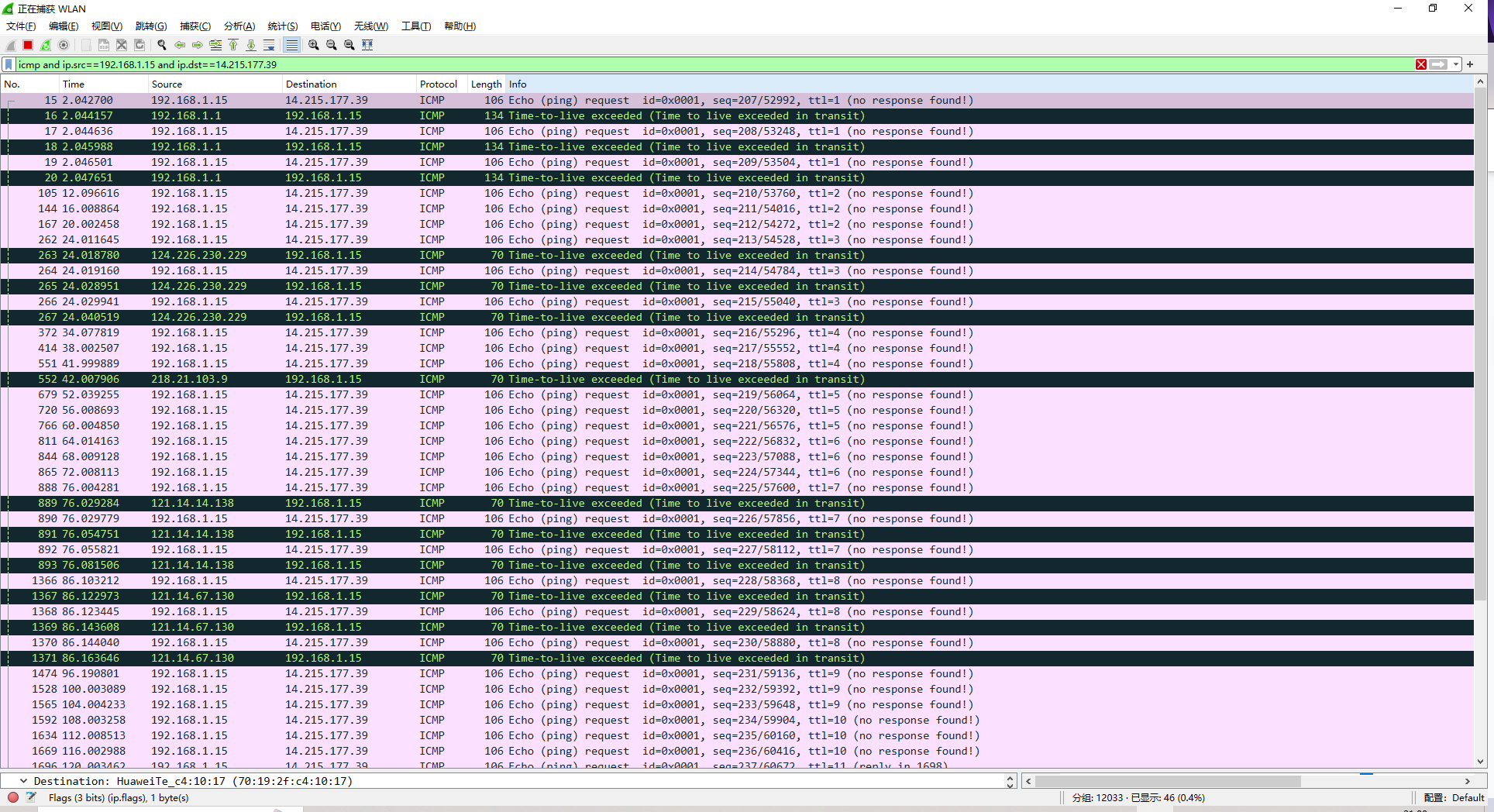Zoom out the main window text
The width and height of the screenshot is (1494, 812).
click(332, 45)
